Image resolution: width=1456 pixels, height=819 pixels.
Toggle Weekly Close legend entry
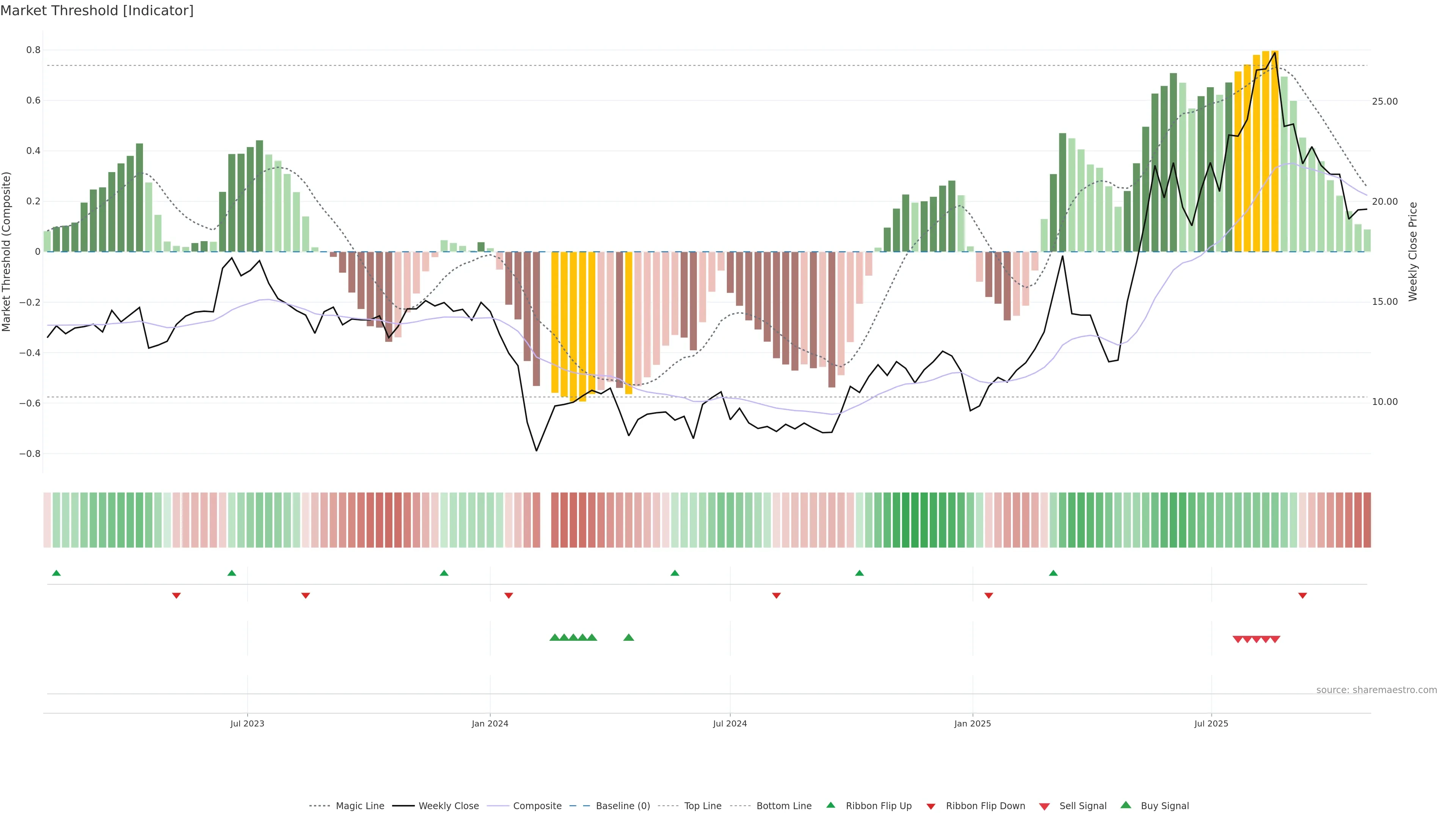448,806
